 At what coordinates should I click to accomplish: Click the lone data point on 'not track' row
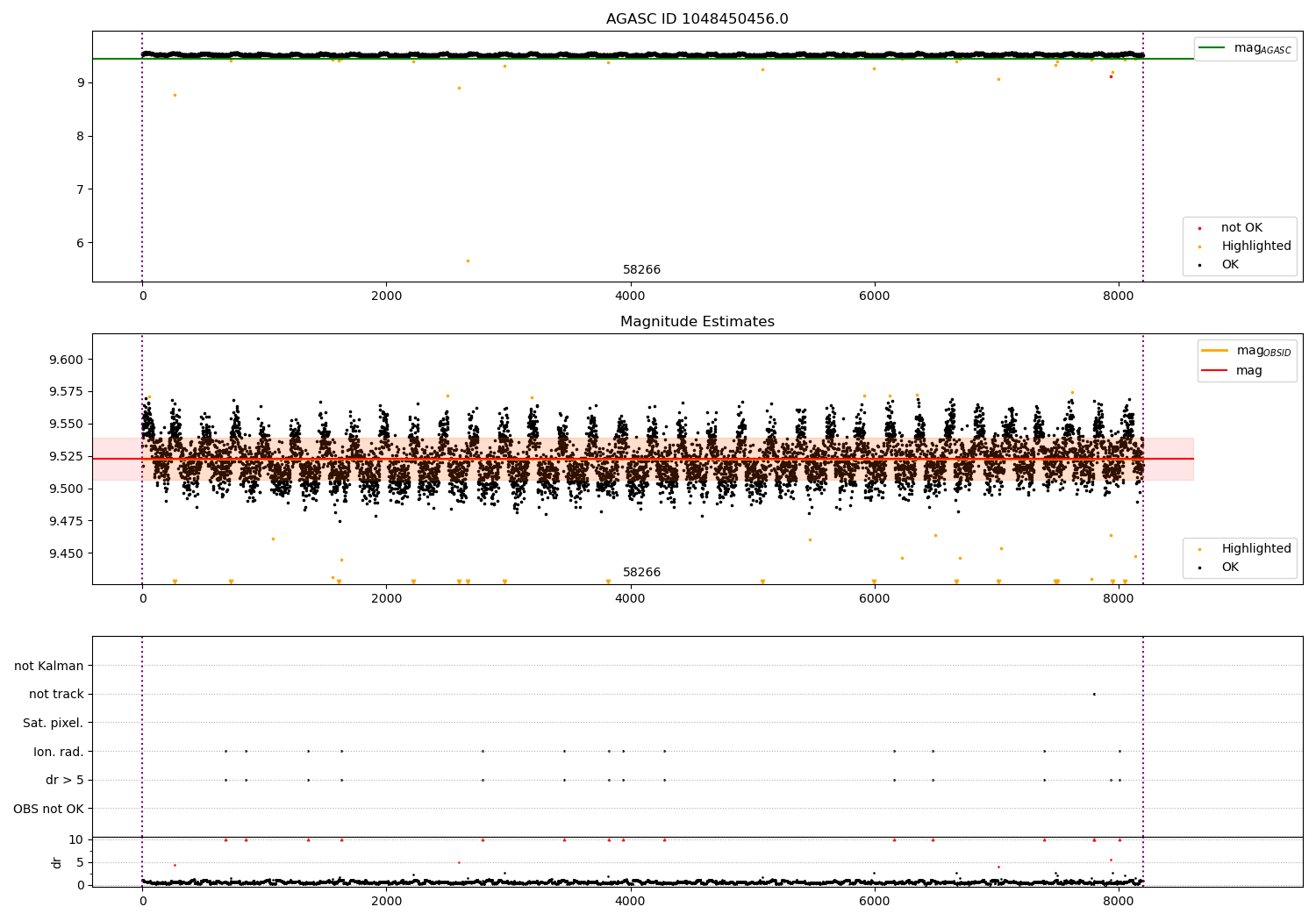pos(1093,695)
